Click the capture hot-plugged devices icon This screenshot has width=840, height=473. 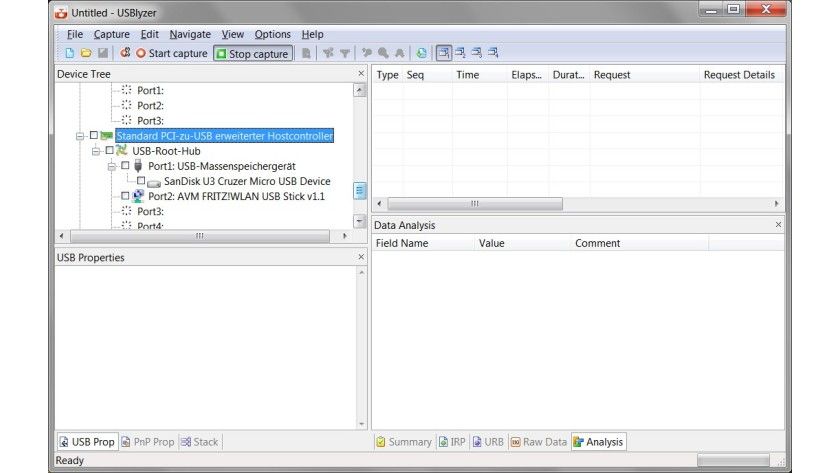click(x=125, y=52)
